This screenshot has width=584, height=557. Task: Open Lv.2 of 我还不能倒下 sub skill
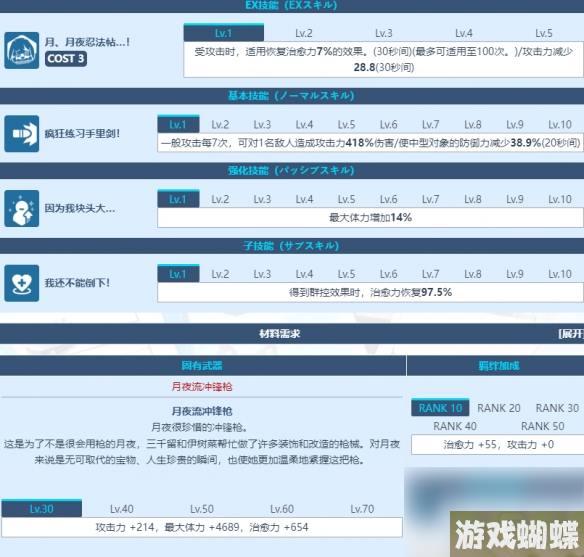[220, 274]
